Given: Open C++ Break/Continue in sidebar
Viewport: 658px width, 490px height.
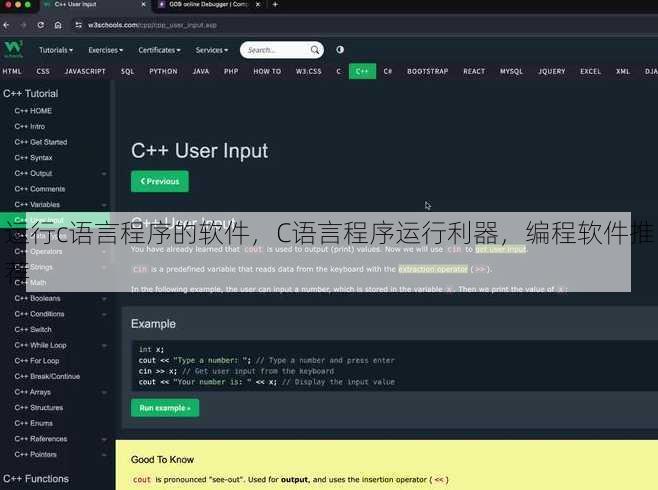Looking at the screenshot, I should pos(47,376).
